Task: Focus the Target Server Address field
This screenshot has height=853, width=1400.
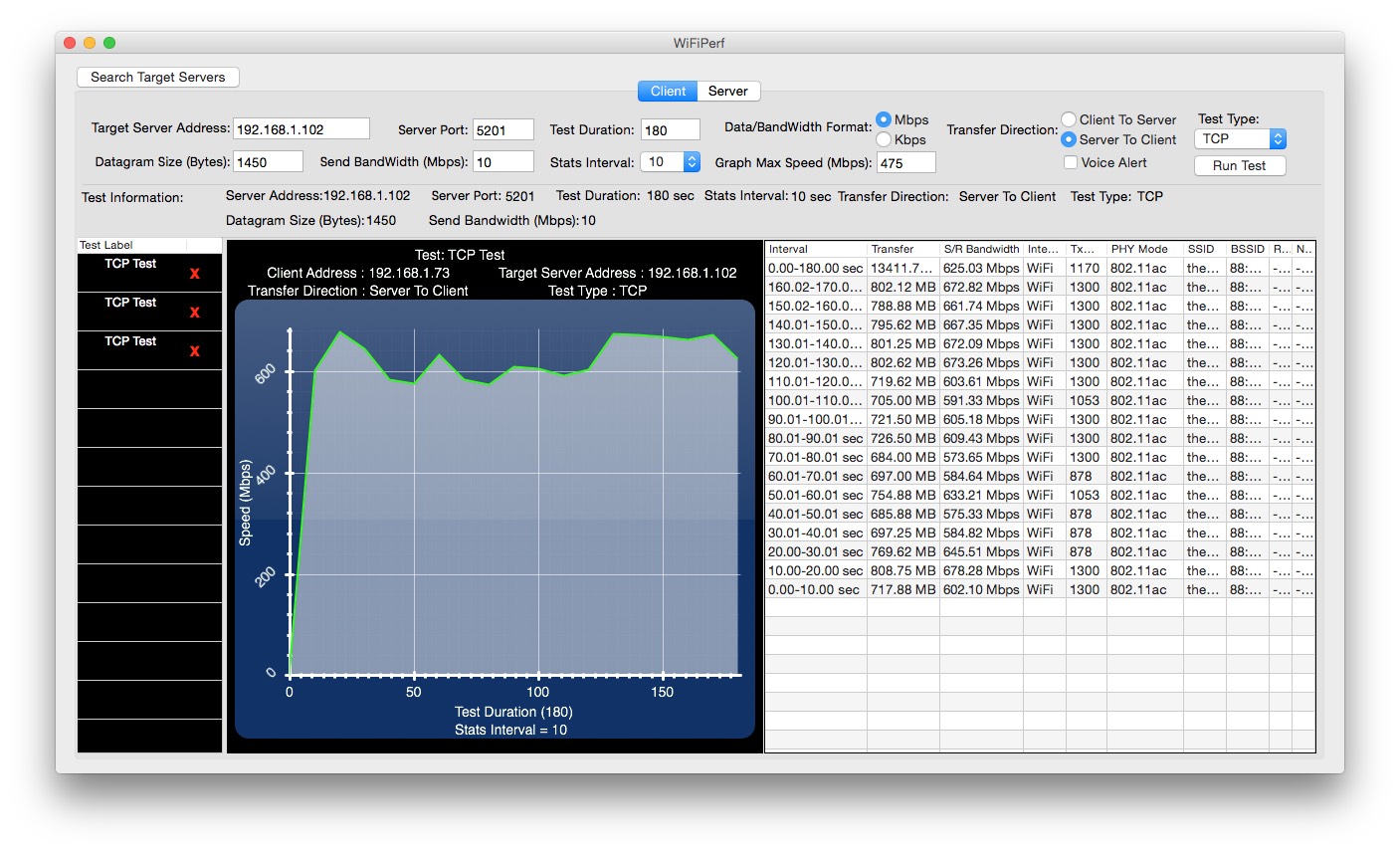Action: [x=301, y=128]
